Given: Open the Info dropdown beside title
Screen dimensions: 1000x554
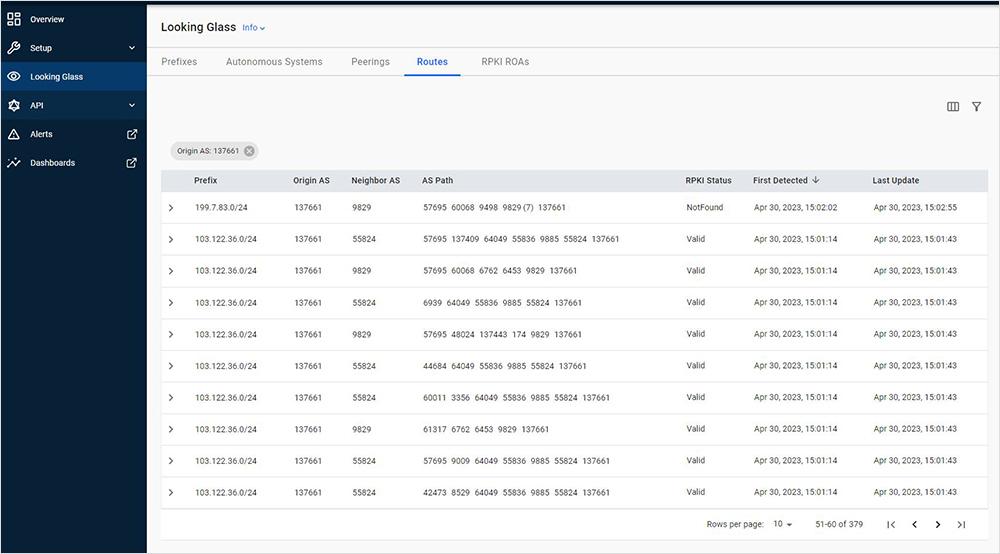Looking at the screenshot, I should (x=254, y=28).
